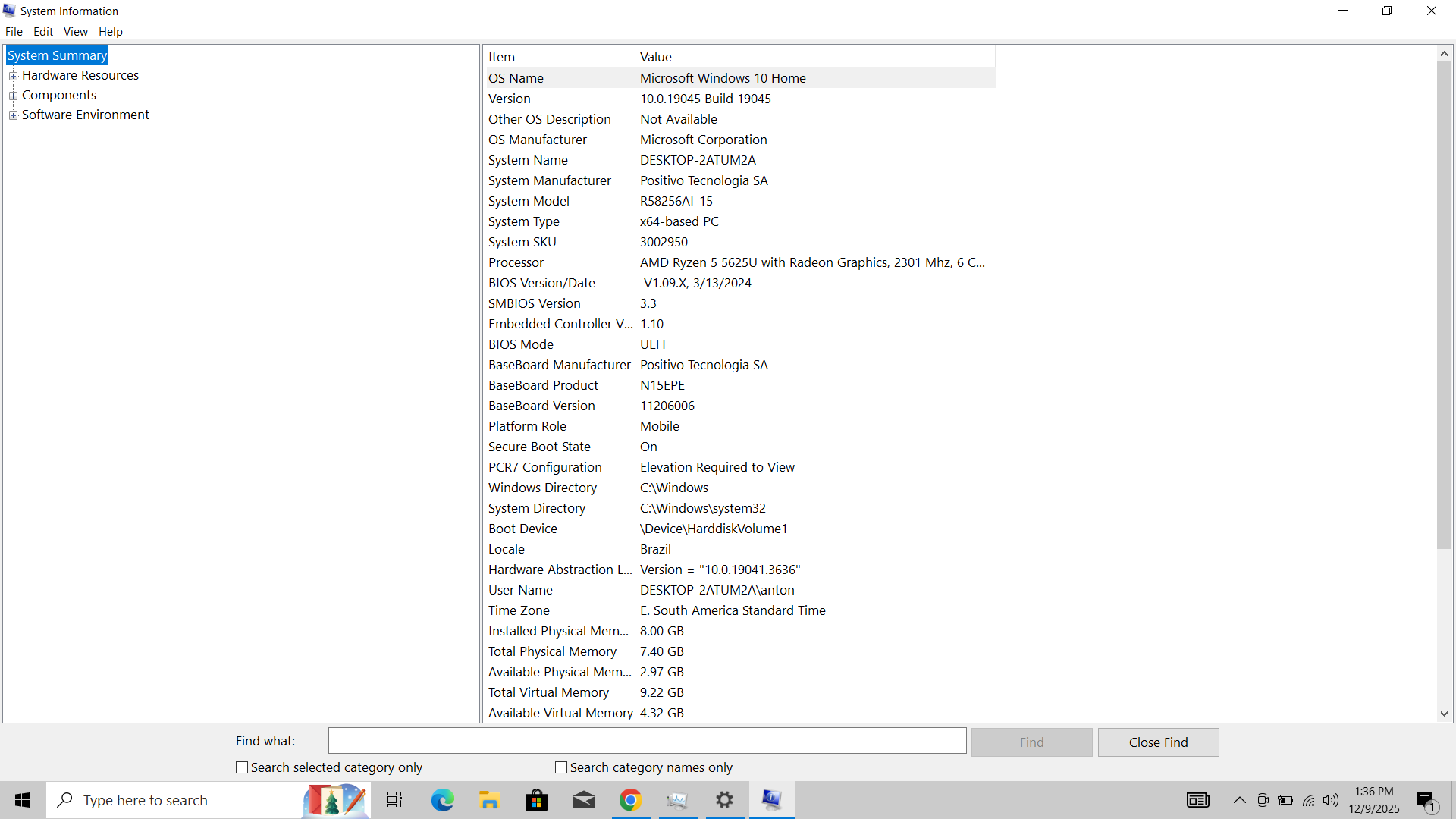1456x819 pixels.
Task: Enable Search selected category only
Action: click(242, 767)
